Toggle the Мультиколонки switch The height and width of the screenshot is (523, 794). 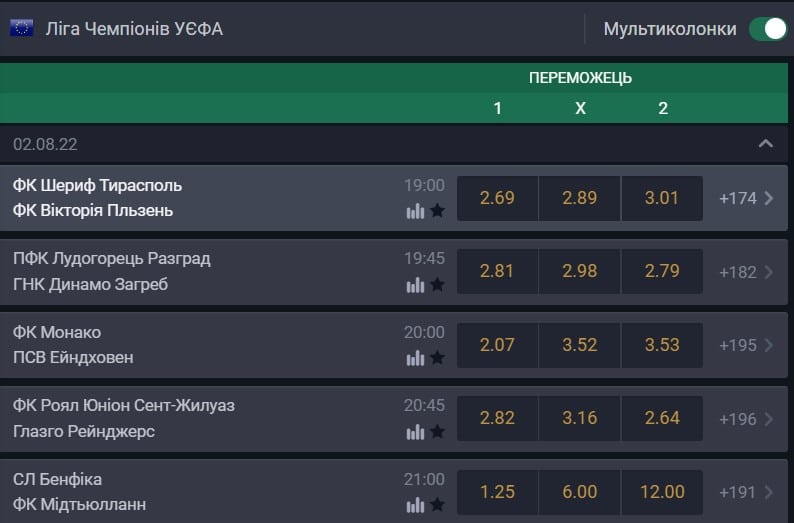pyautogui.click(x=768, y=29)
